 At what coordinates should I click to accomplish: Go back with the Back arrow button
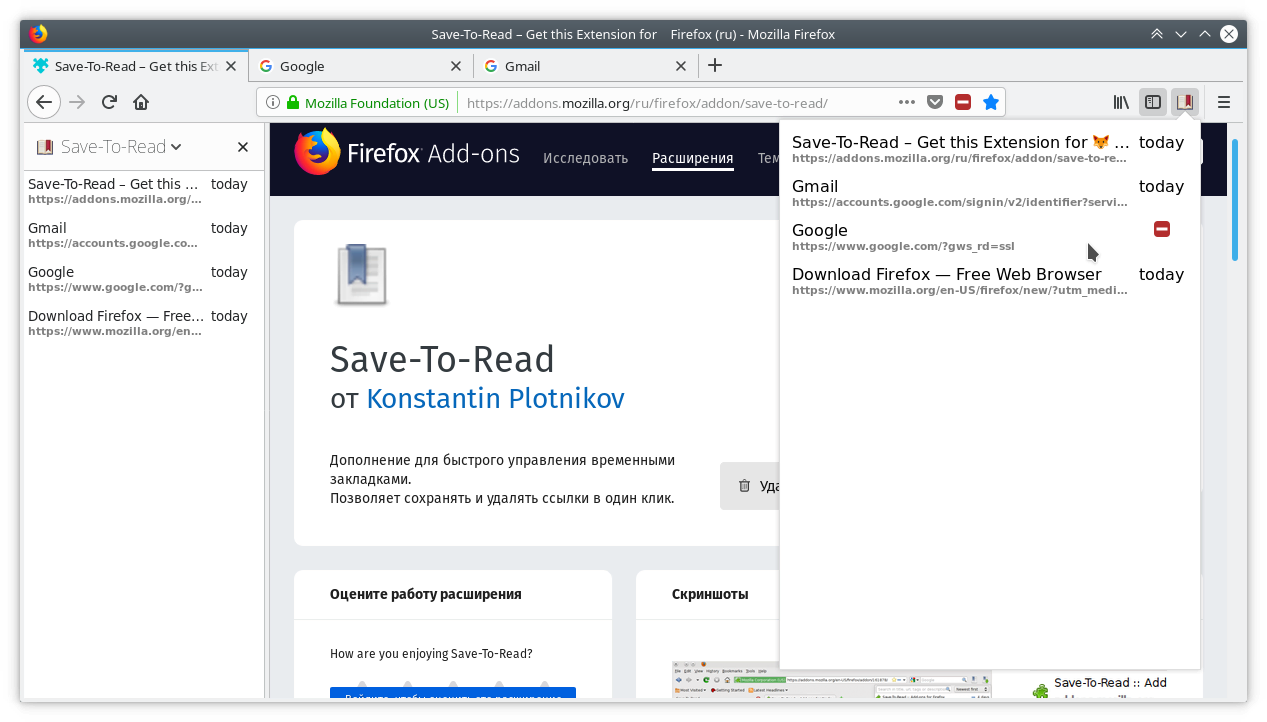[x=44, y=102]
